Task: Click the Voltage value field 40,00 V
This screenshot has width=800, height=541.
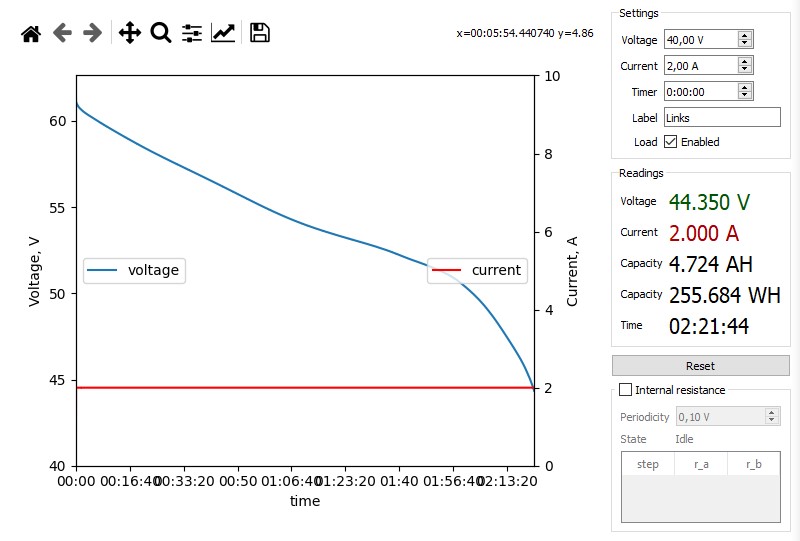Action: [699, 40]
